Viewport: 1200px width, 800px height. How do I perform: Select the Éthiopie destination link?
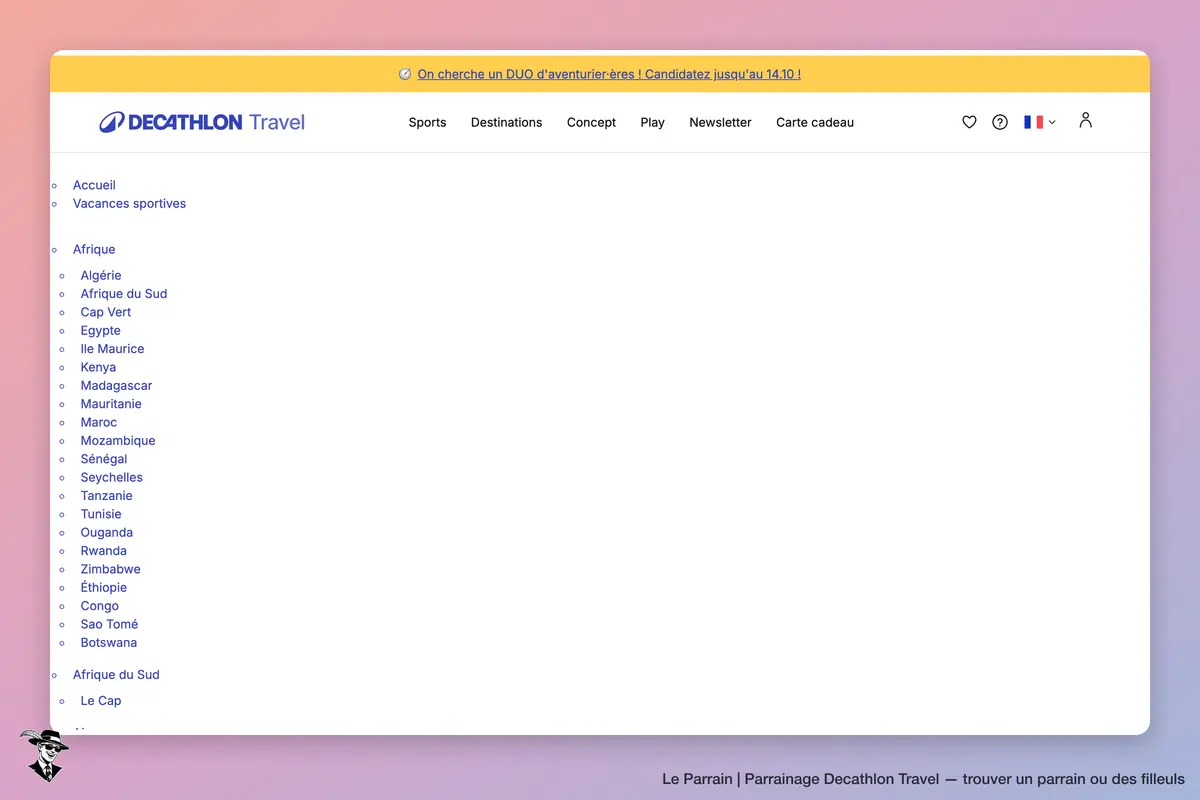click(104, 587)
